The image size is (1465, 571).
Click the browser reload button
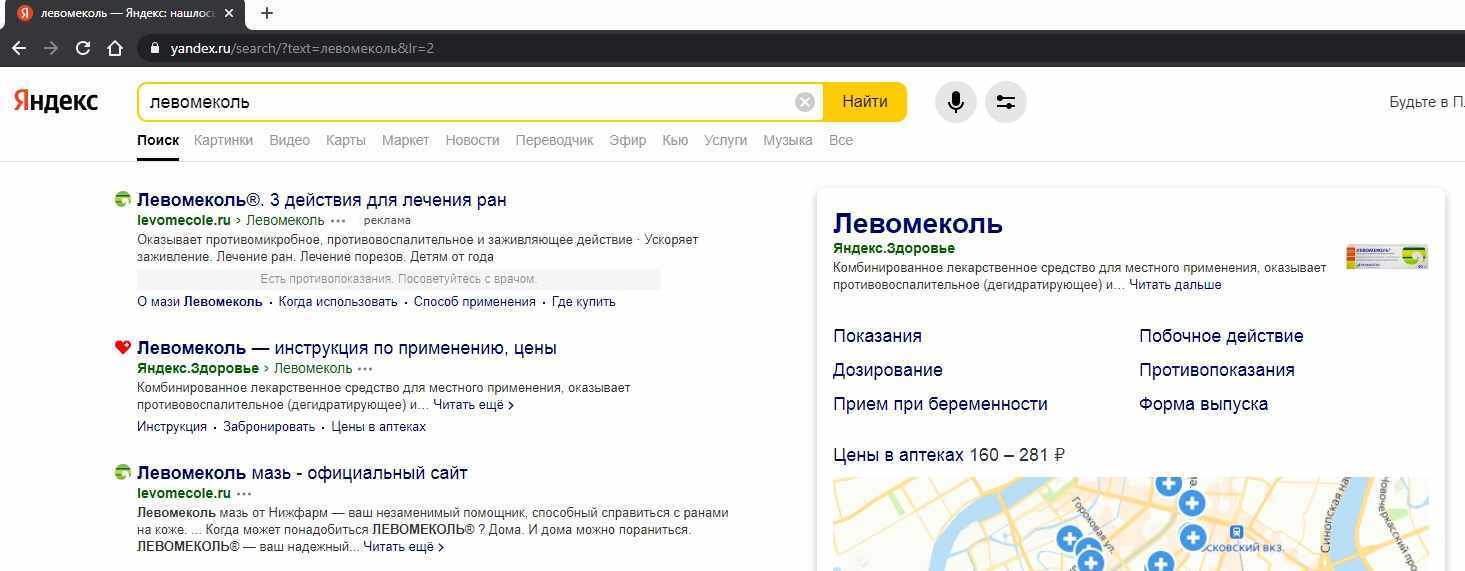pyautogui.click(x=83, y=48)
